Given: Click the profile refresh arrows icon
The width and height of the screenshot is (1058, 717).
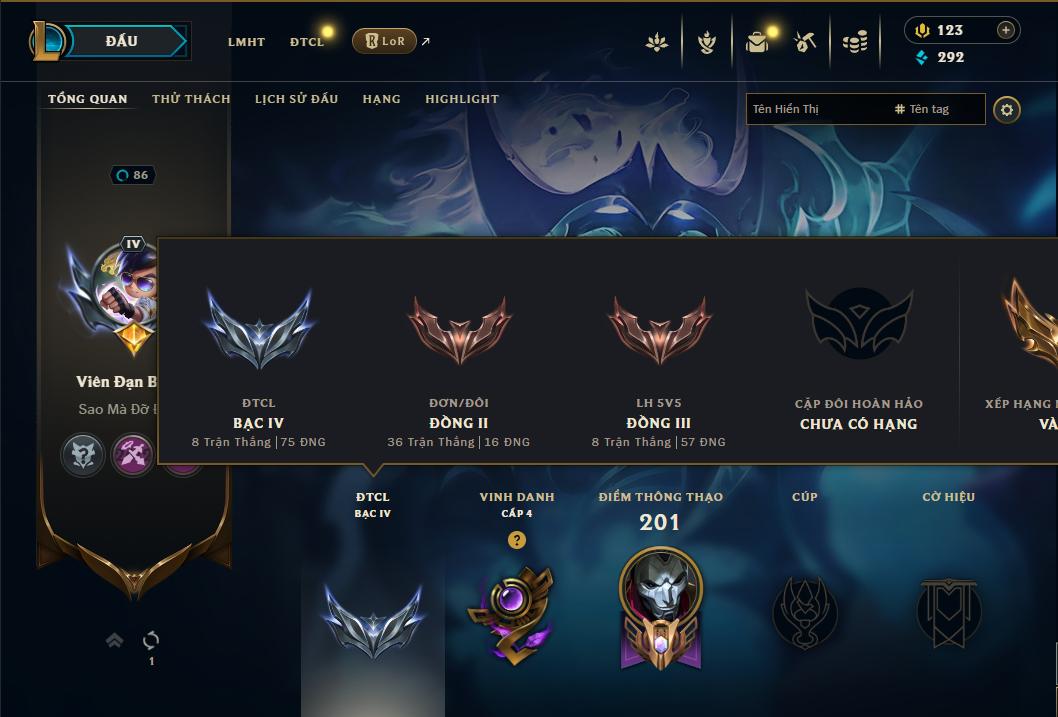Looking at the screenshot, I should 151,640.
